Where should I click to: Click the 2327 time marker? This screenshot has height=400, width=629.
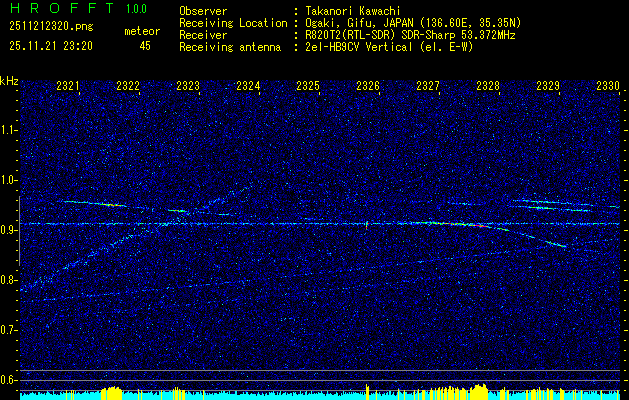point(428,86)
